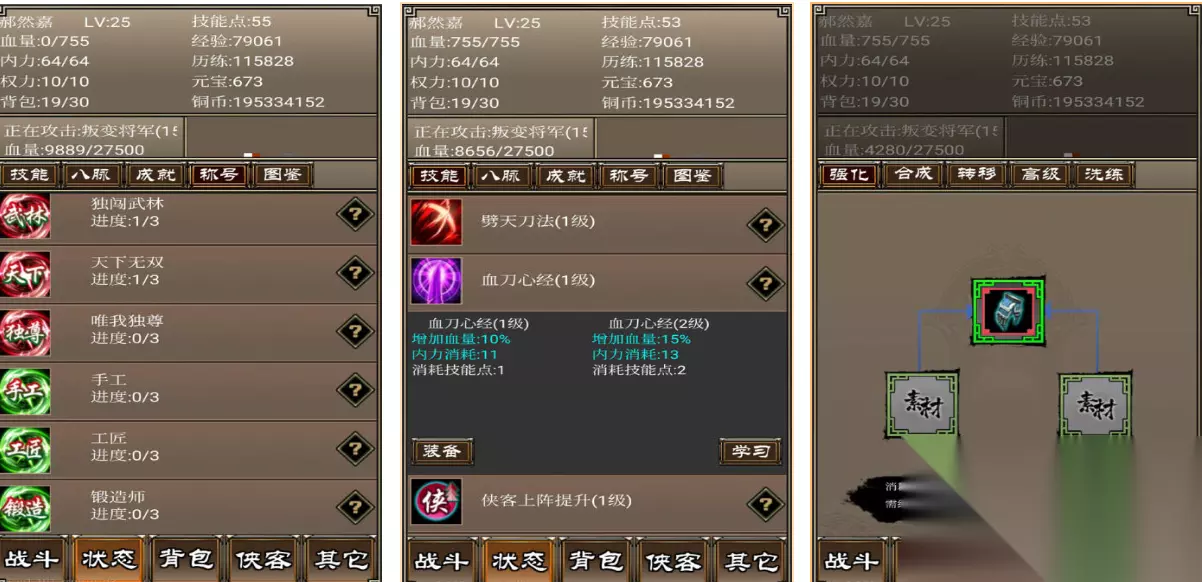Select the green-framed equipment item slot
The width and height of the screenshot is (1202, 582).
click(1008, 312)
